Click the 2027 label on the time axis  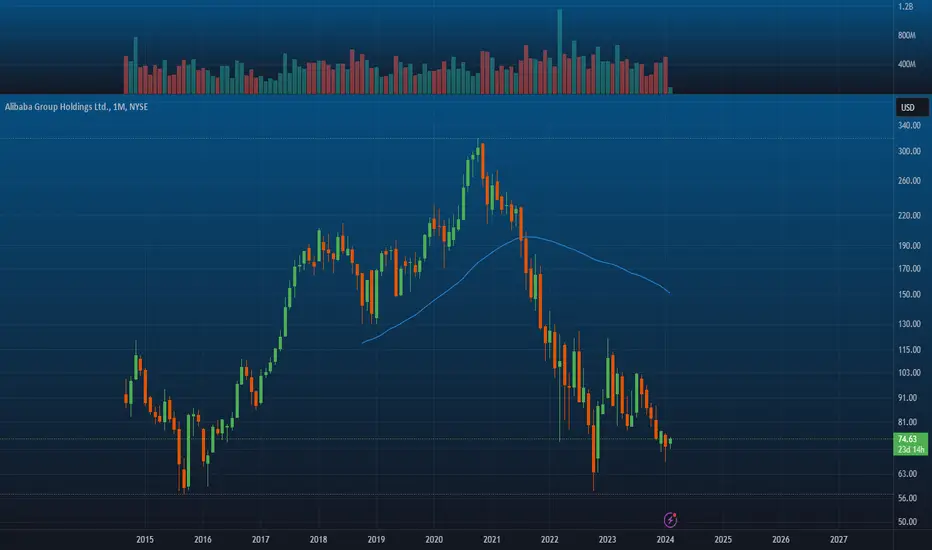[x=839, y=540]
